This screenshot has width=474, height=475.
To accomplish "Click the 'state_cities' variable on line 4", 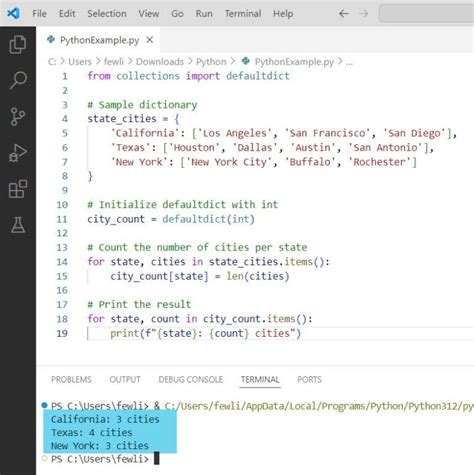I will coord(122,119).
